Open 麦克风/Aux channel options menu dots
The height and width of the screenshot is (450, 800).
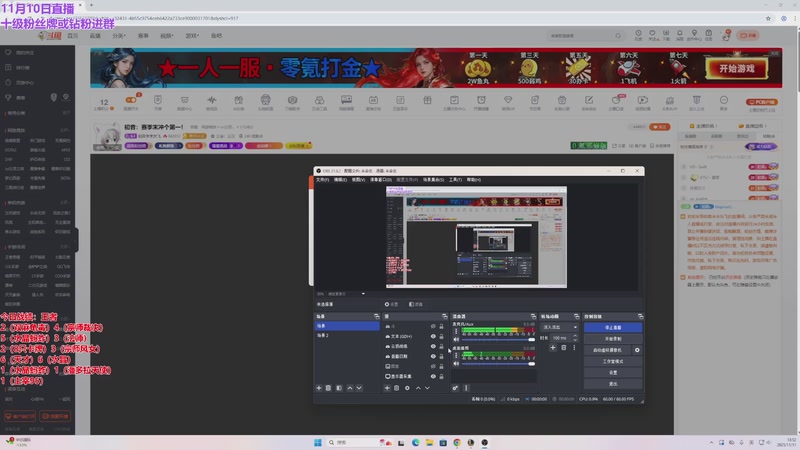coord(456,331)
